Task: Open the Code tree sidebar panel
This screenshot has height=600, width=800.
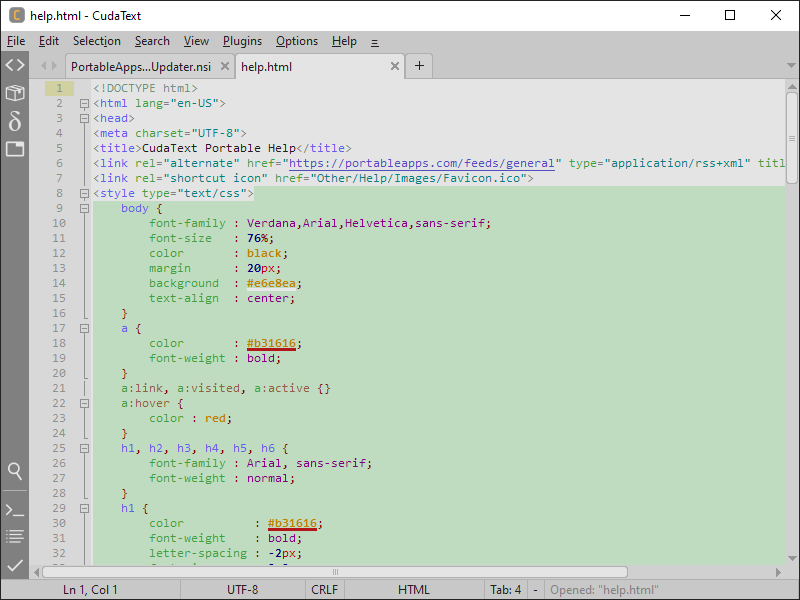Action: [15, 66]
